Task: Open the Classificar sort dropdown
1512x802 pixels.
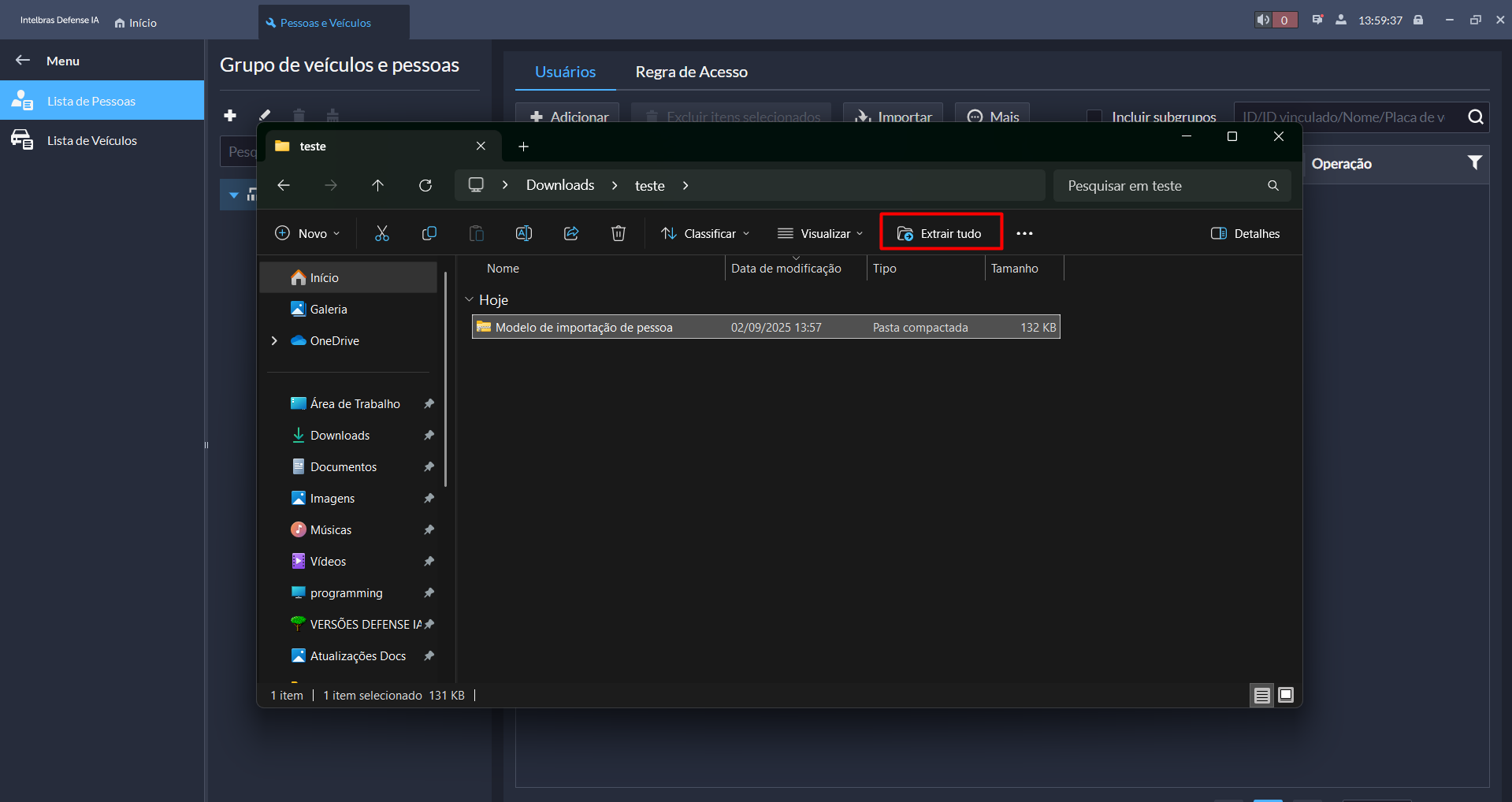Action: point(705,233)
